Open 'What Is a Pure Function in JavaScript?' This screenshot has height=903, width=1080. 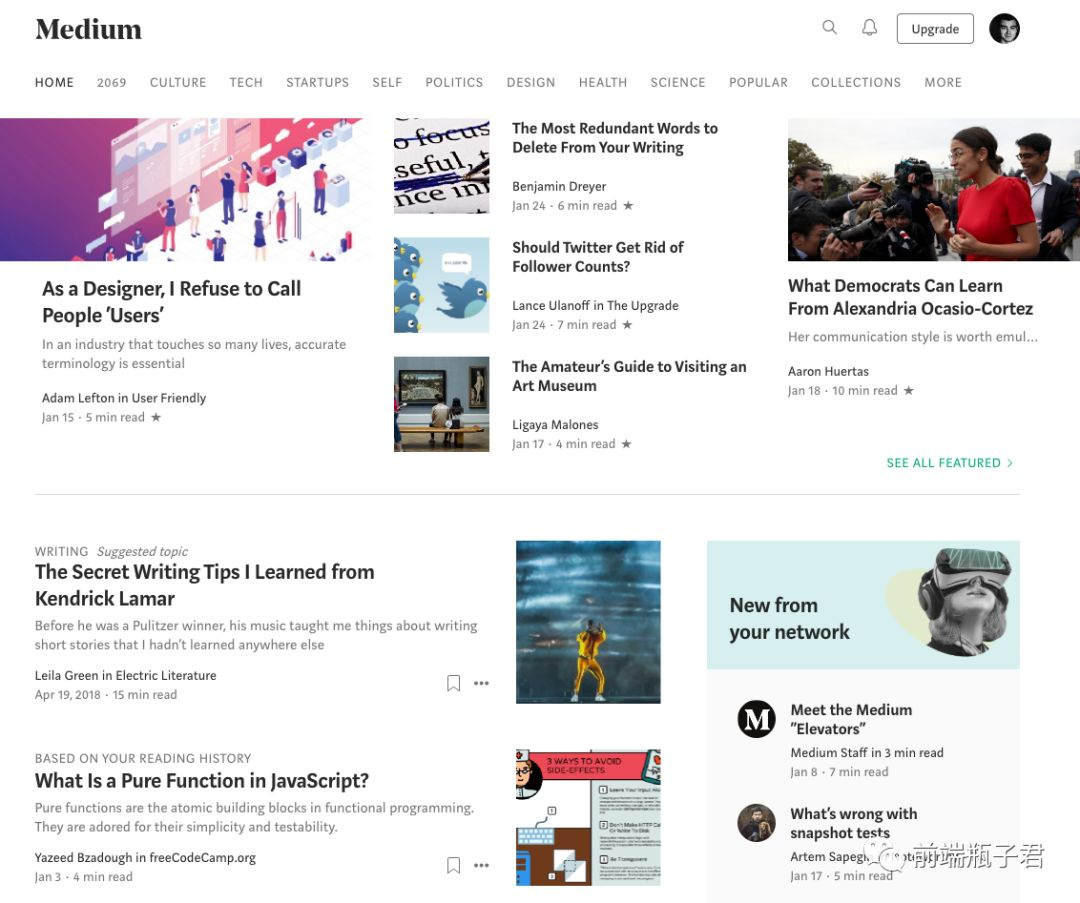[x=202, y=780]
